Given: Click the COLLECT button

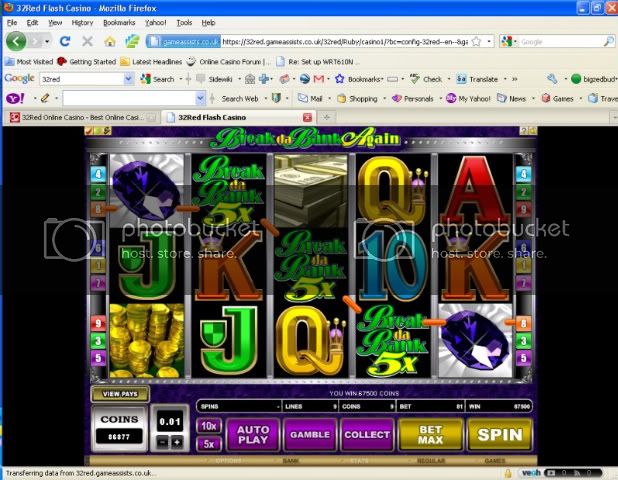Looking at the screenshot, I should click(x=367, y=435).
